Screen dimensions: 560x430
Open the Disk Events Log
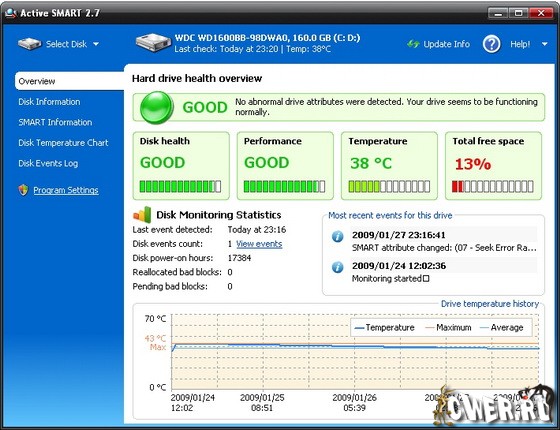coord(48,164)
